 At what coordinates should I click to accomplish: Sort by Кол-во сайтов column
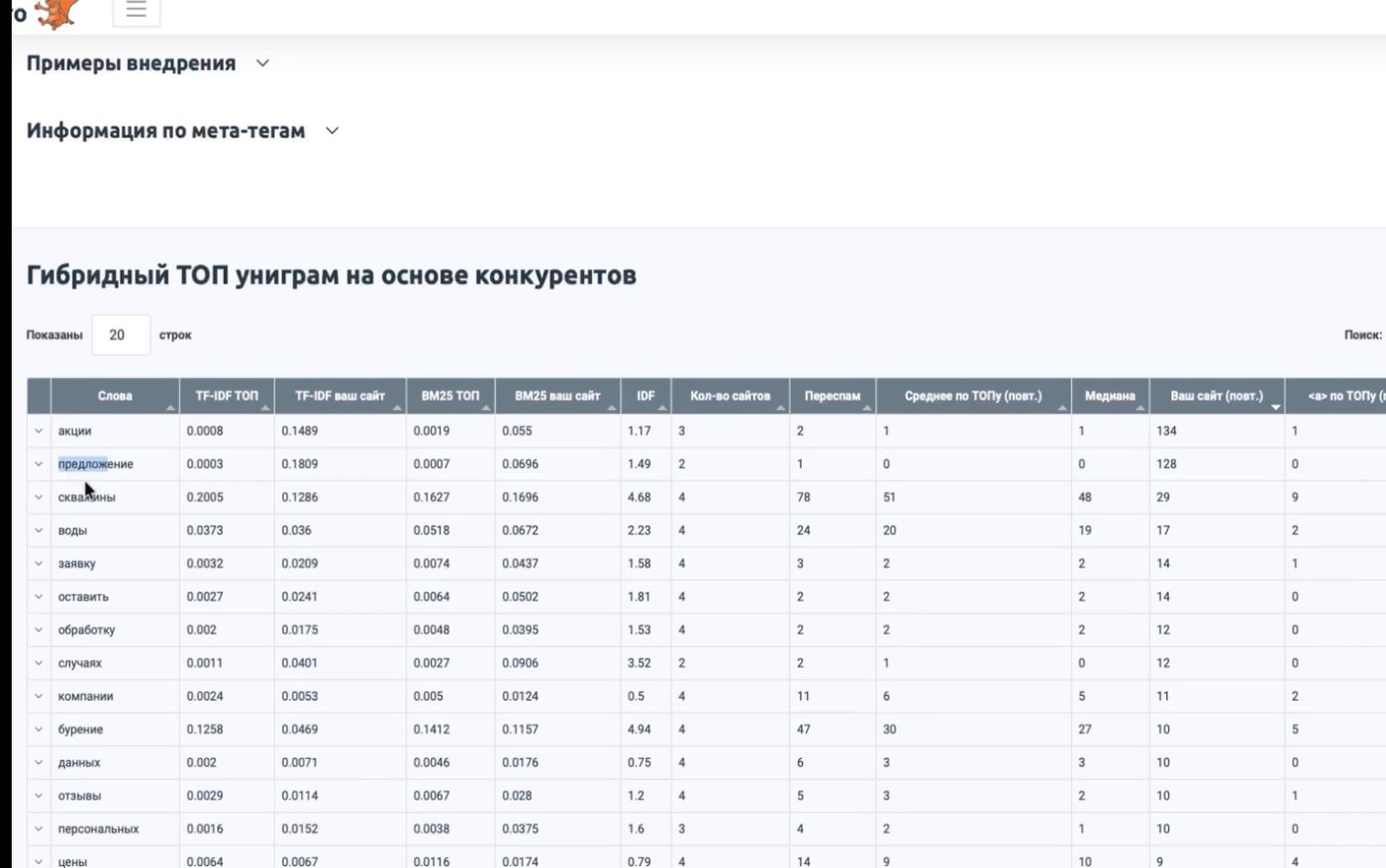pyautogui.click(x=731, y=396)
